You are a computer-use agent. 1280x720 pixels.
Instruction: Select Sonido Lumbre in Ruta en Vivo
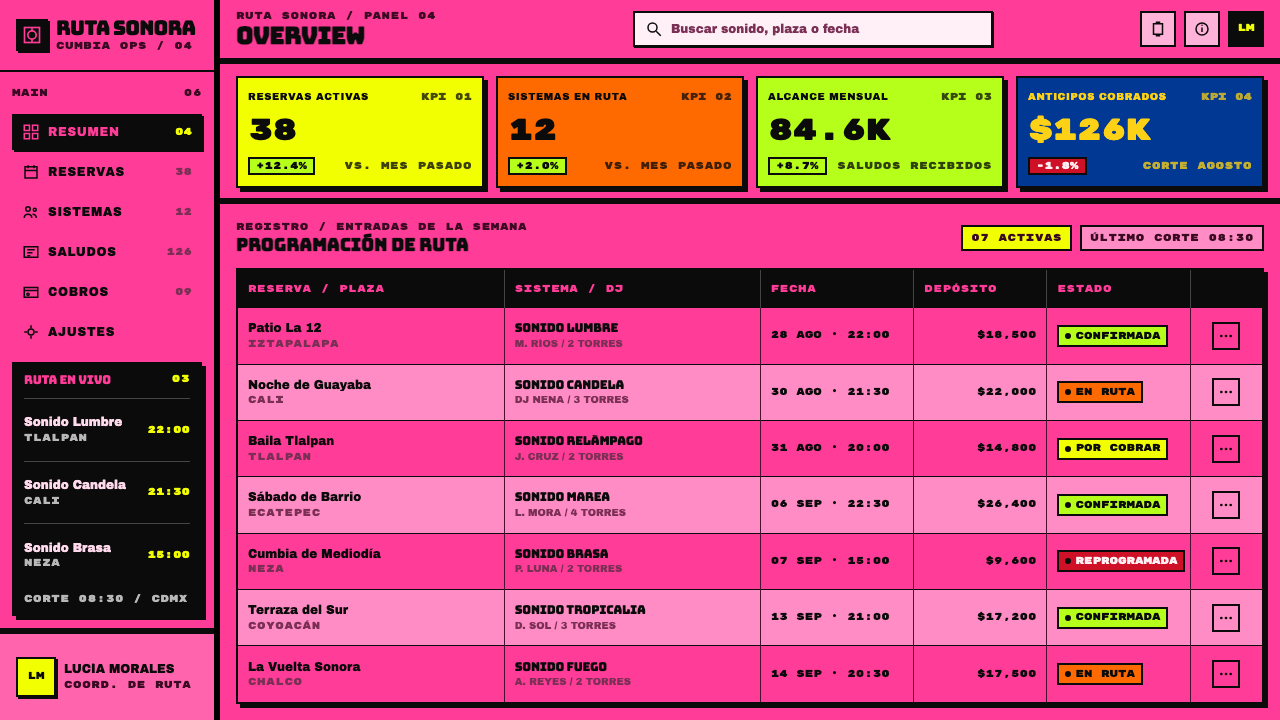pos(107,429)
